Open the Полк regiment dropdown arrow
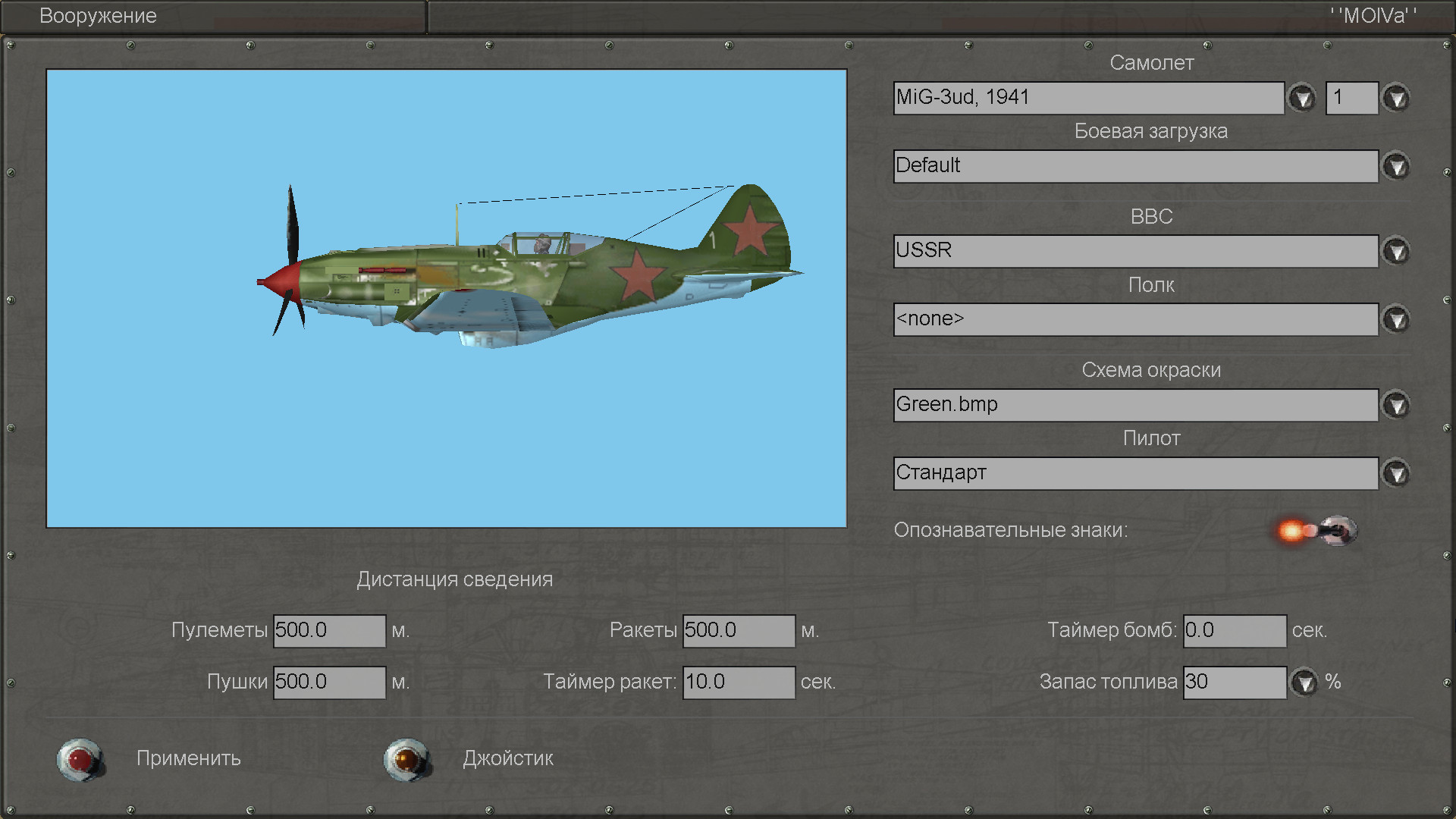The image size is (1456, 819). coord(1396,319)
